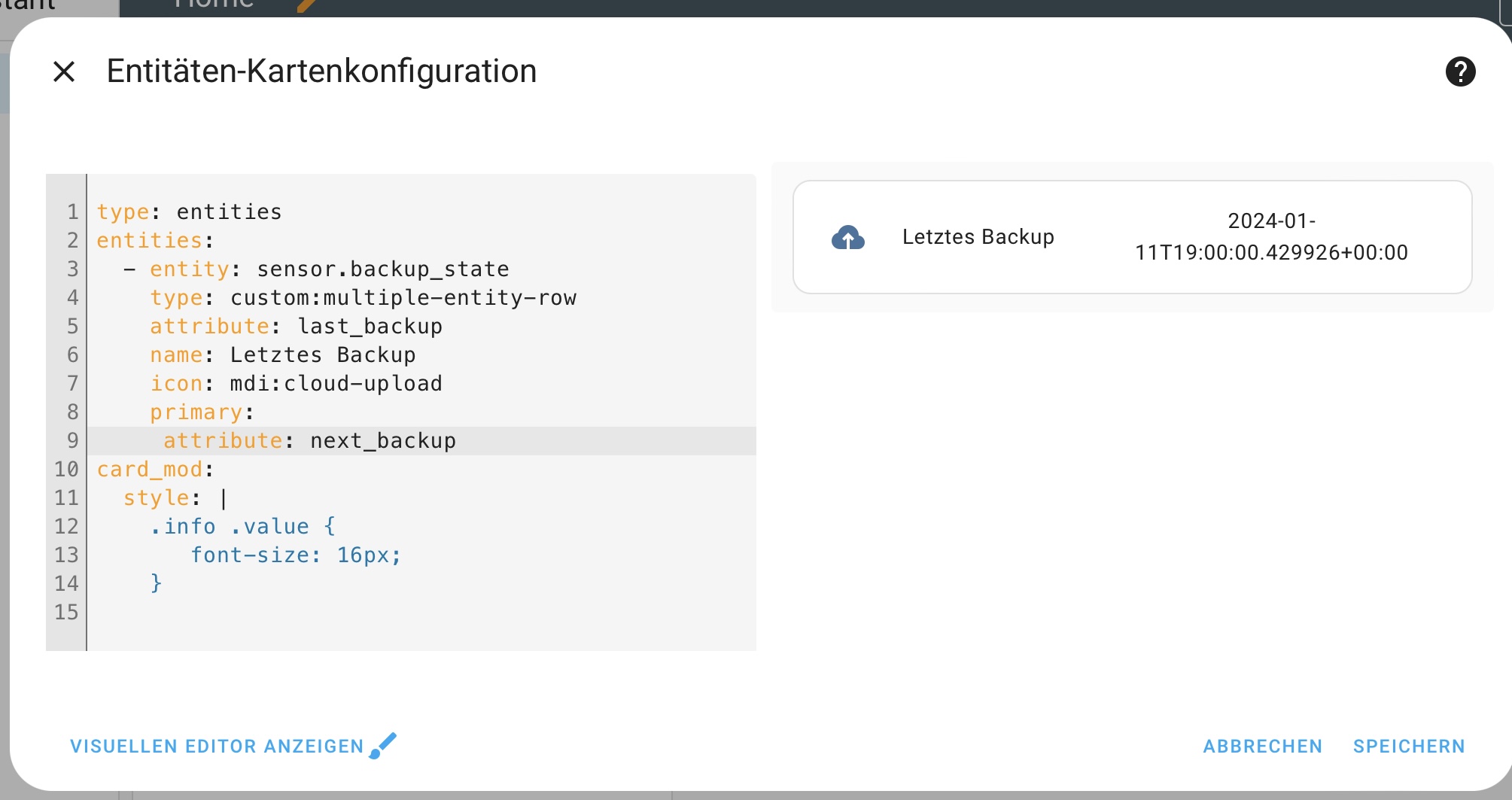The image size is (1512, 800).
Task: Open the help question mark icon
Action: coord(1460,71)
